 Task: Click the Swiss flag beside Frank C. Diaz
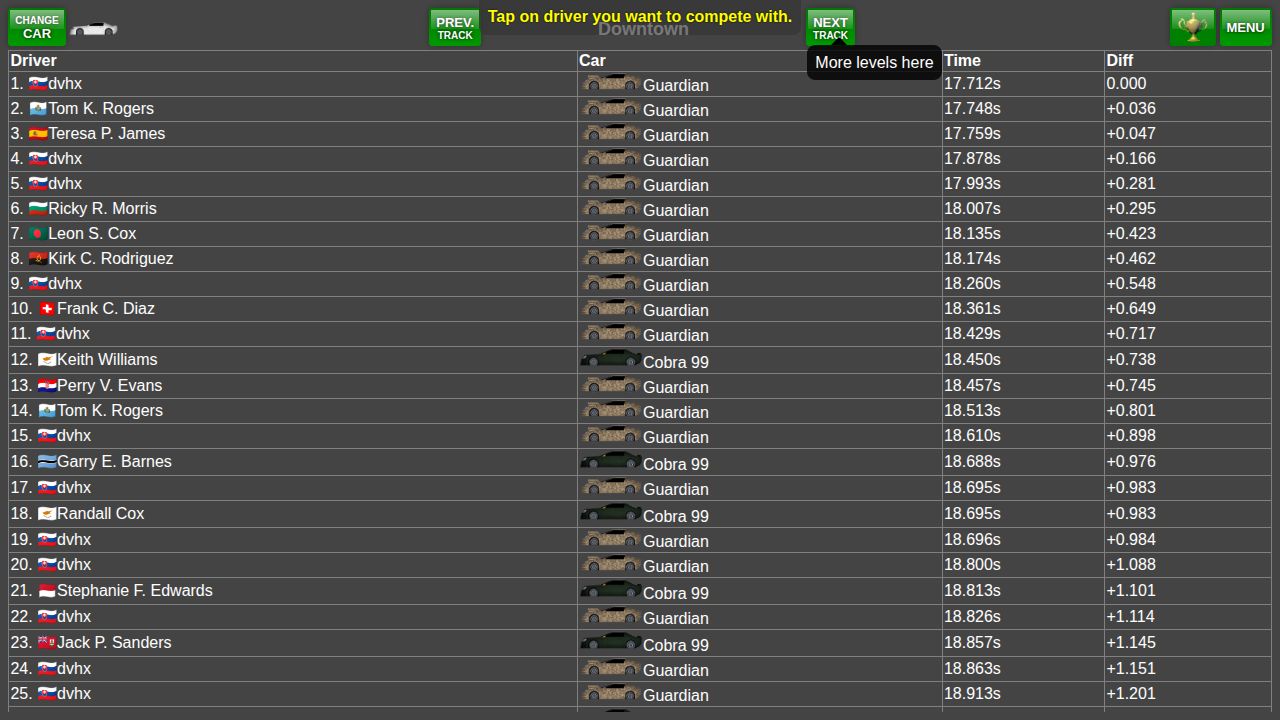pyautogui.click(x=46, y=309)
